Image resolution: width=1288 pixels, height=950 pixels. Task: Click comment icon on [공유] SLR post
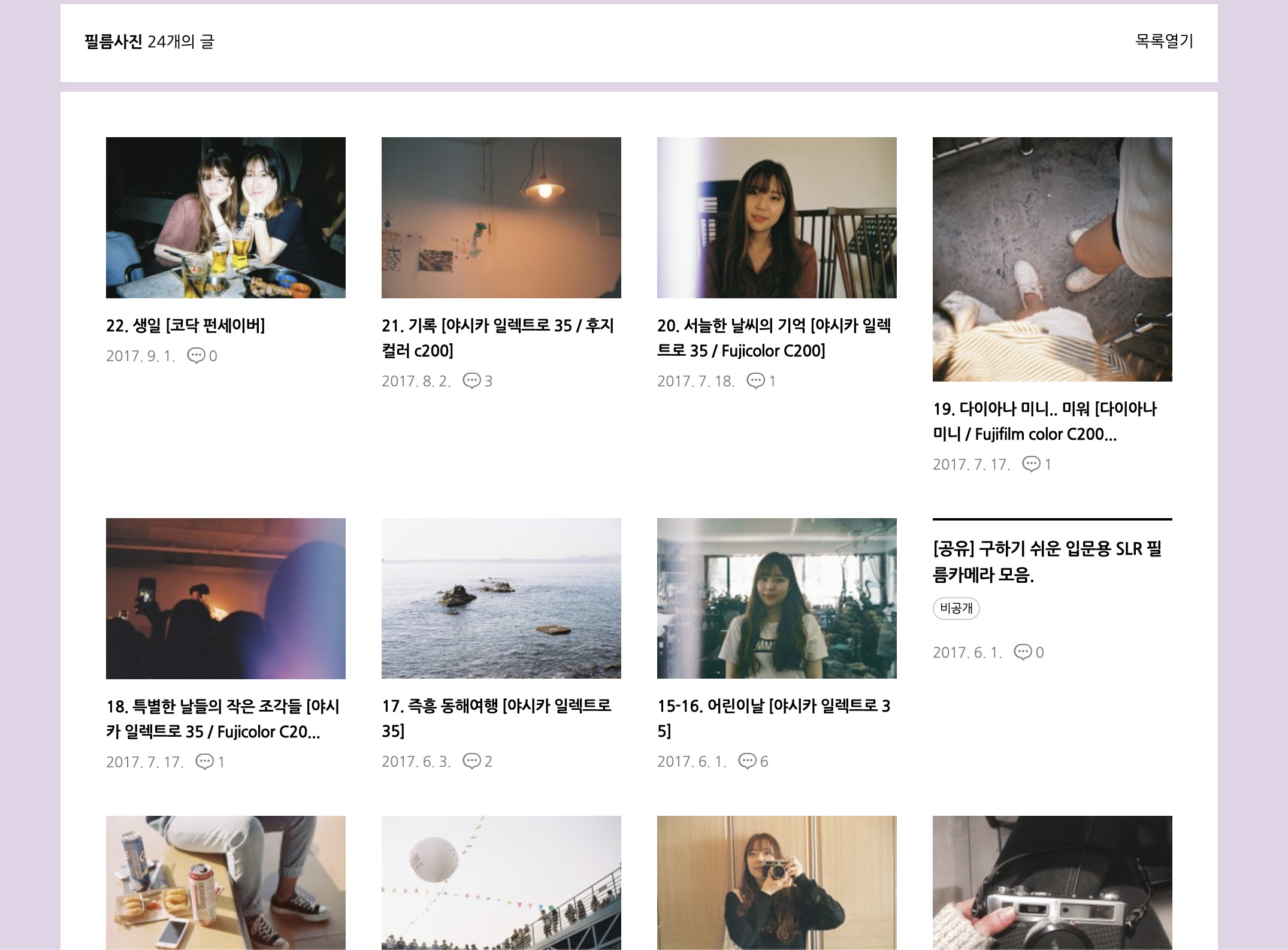[x=1023, y=652]
